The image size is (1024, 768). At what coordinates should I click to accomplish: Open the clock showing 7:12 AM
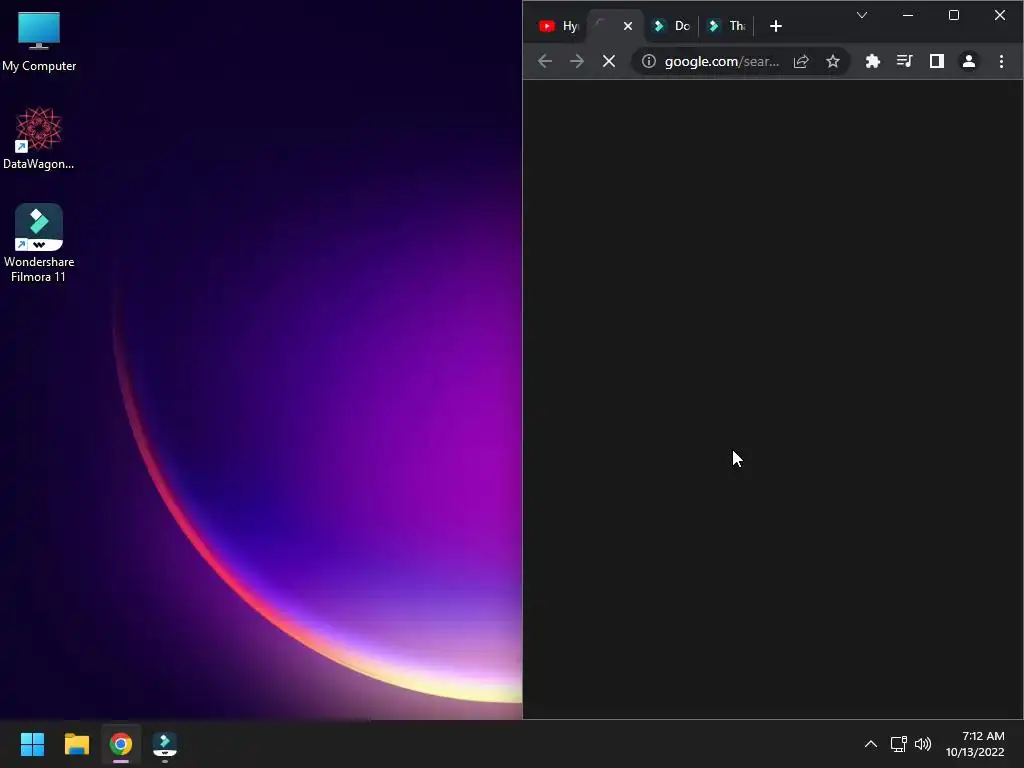975,744
